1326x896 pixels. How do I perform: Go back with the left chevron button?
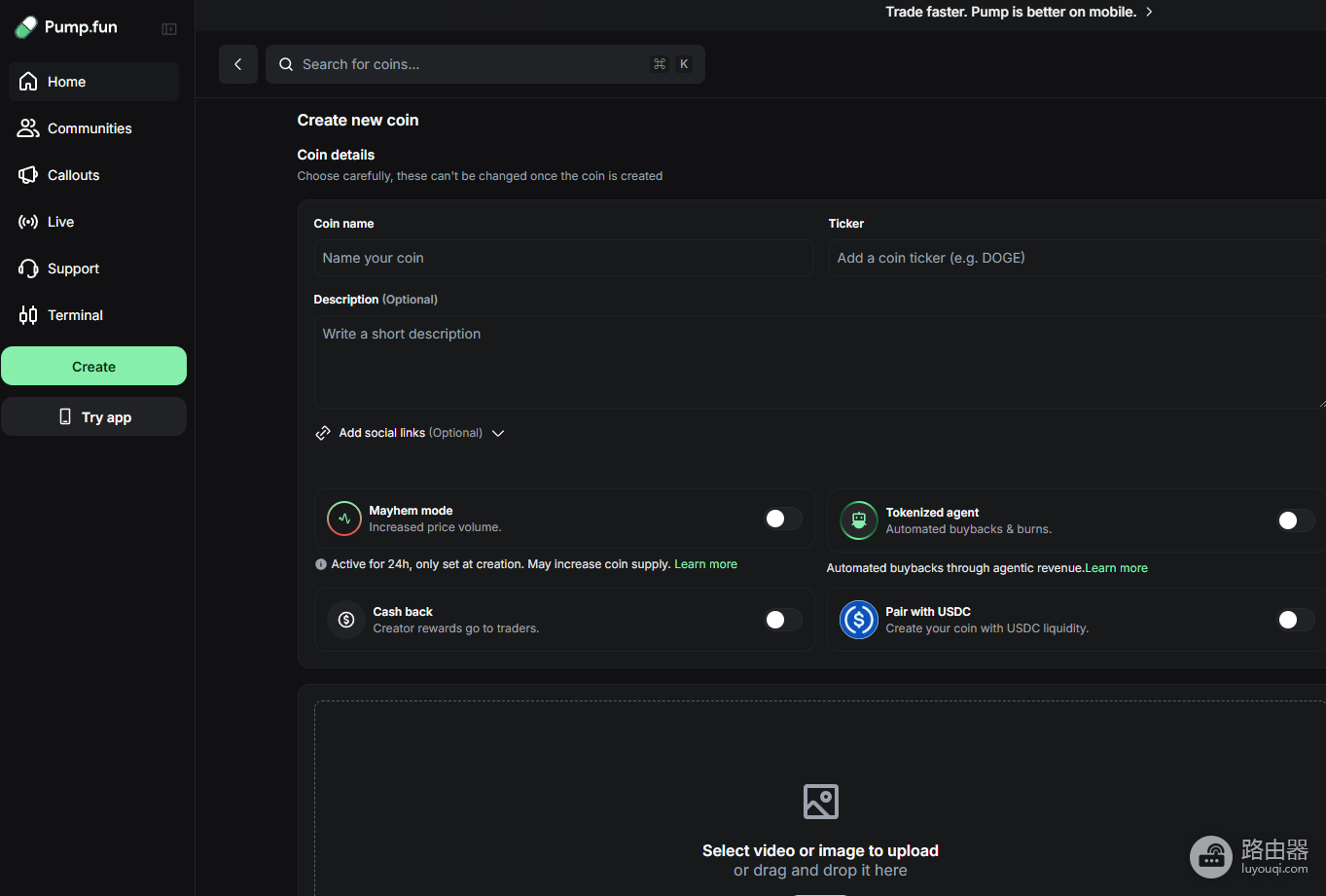(x=238, y=64)
